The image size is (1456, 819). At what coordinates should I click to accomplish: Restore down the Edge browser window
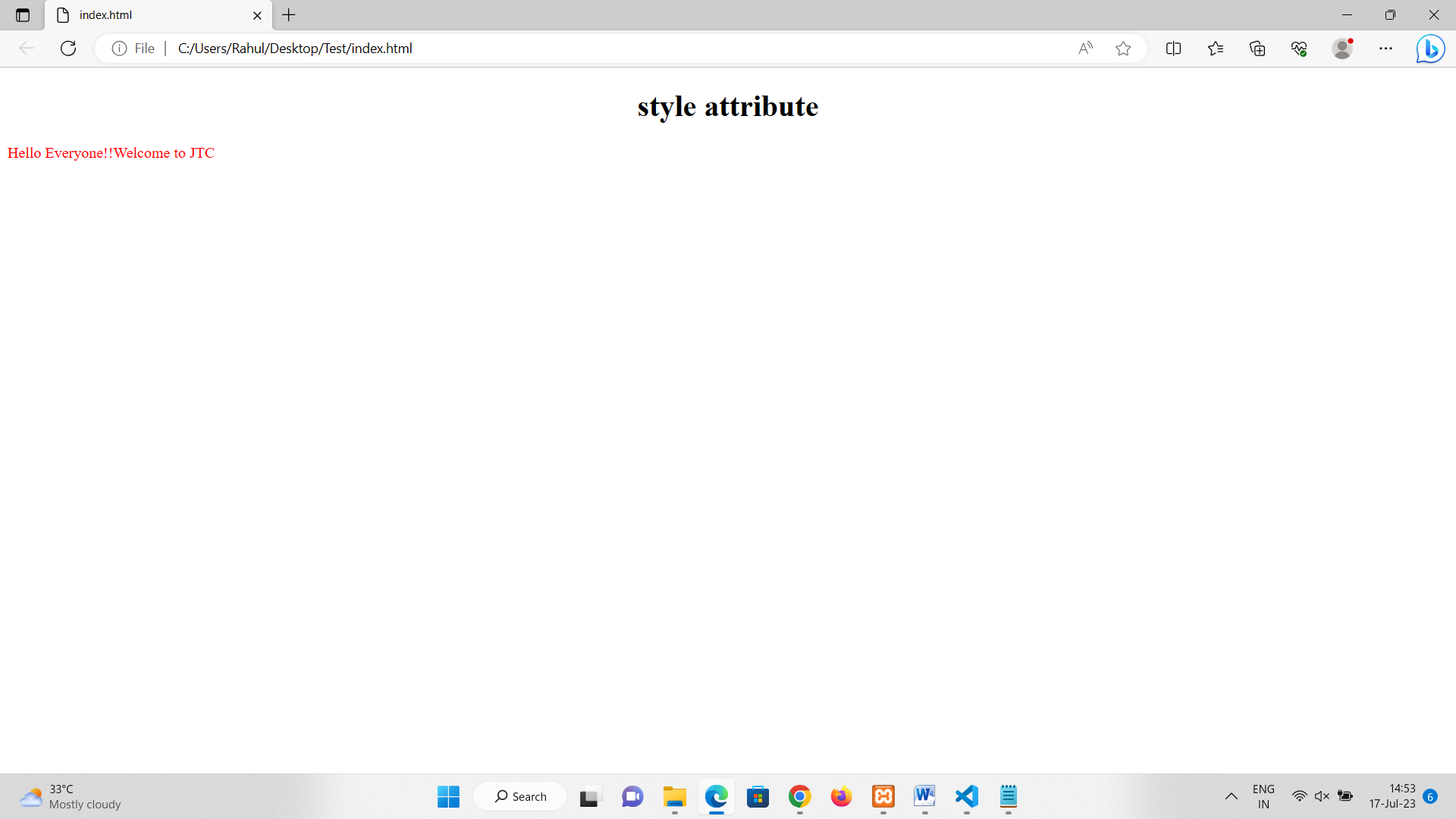tap(1390, 15)
